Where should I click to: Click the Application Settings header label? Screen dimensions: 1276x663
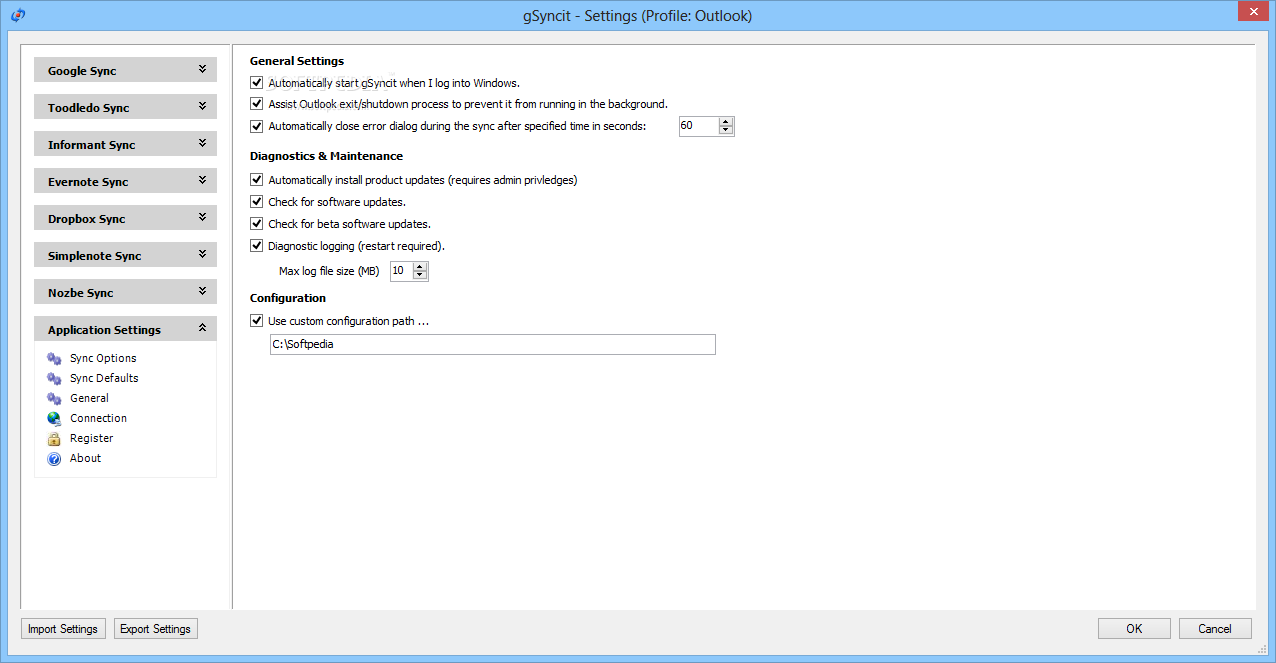[104, 330]
